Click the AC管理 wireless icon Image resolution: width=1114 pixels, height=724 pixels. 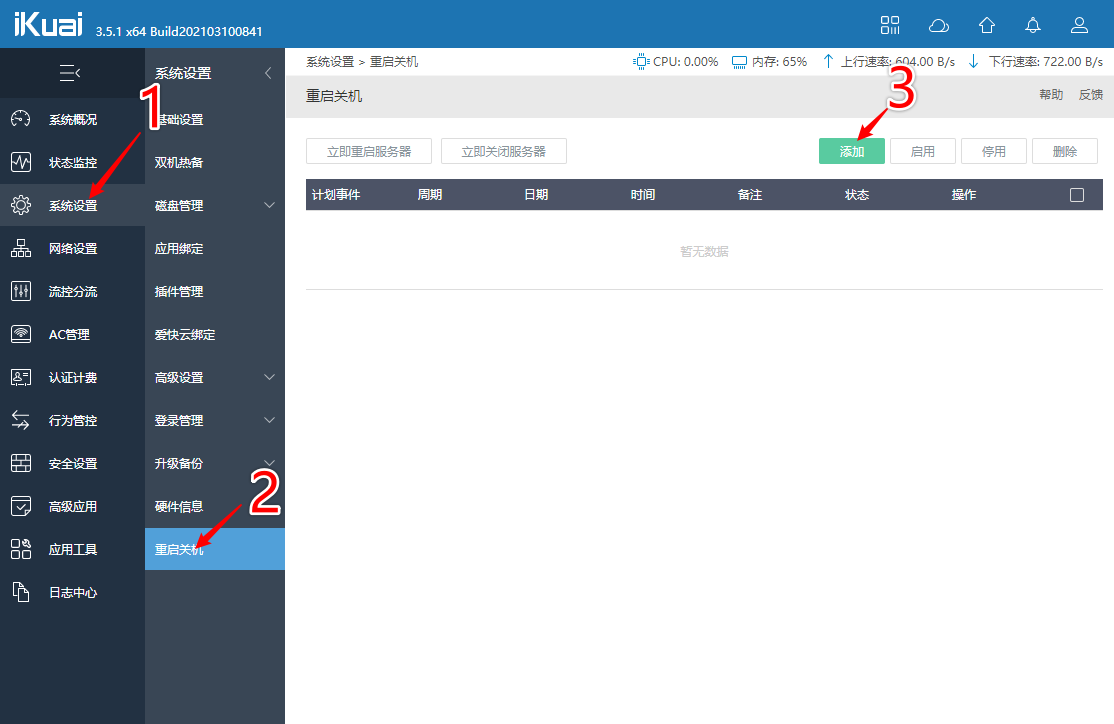point(21,334)
